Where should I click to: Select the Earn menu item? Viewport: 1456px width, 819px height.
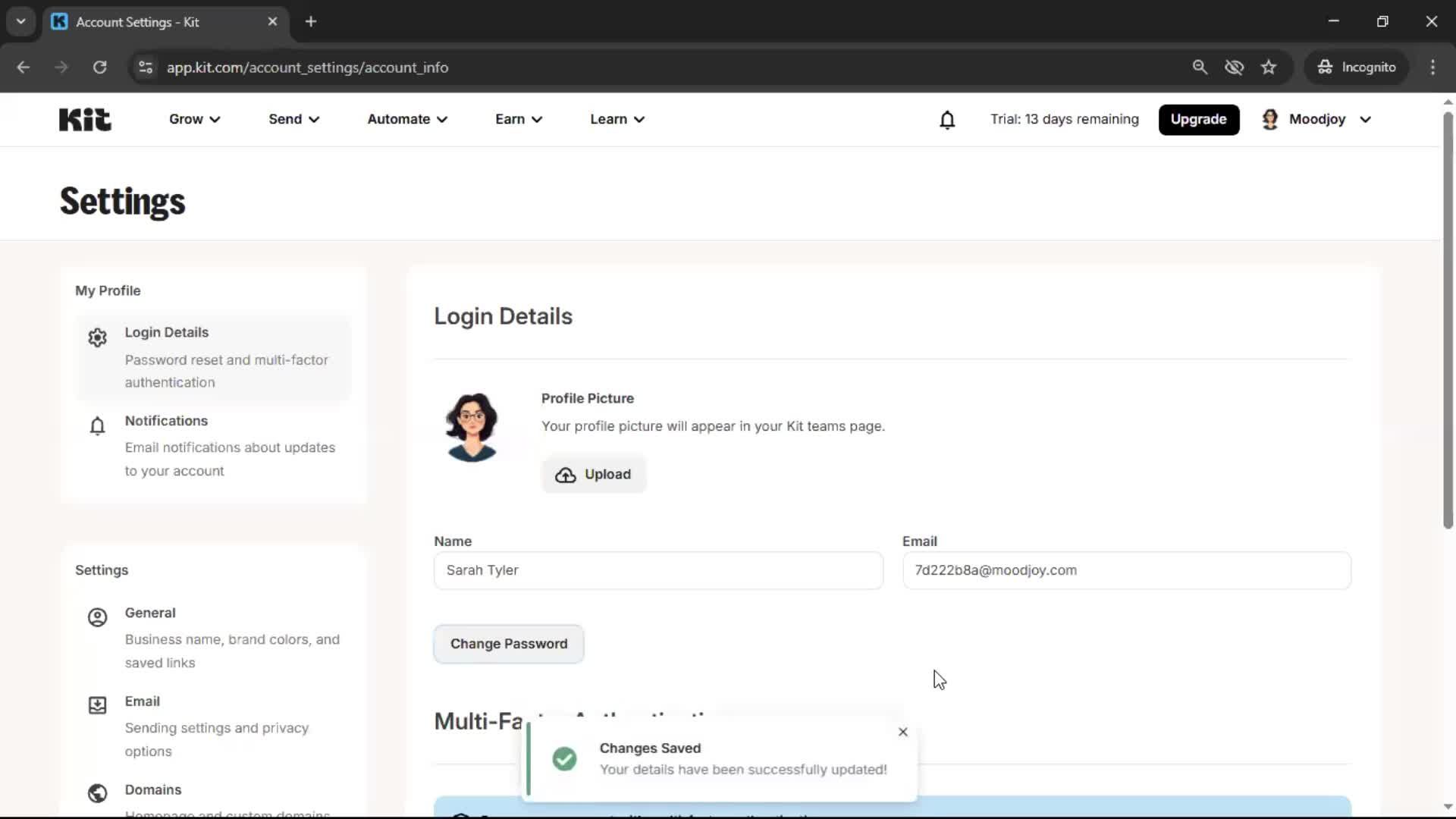point(518,119)
